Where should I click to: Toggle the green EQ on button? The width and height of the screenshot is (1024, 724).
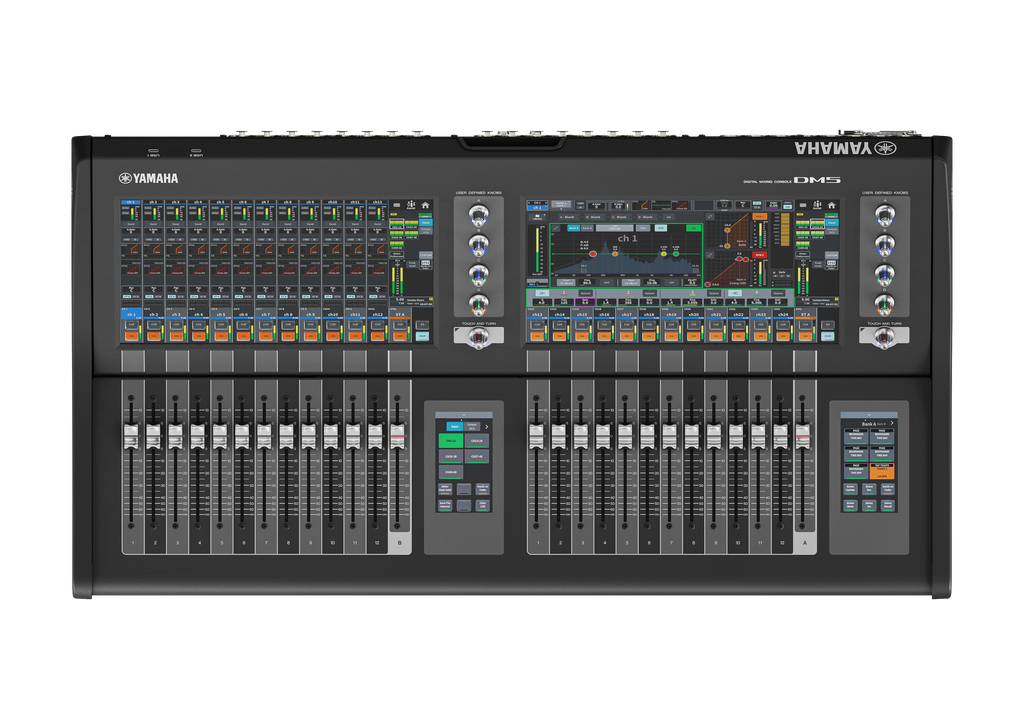pos(694,228)
